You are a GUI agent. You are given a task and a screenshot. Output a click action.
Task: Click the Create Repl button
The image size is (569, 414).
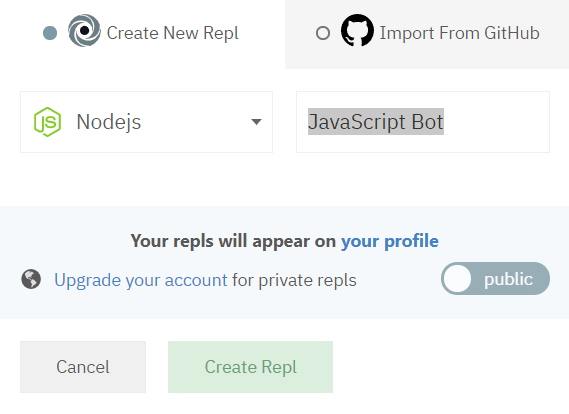(250, 367)
